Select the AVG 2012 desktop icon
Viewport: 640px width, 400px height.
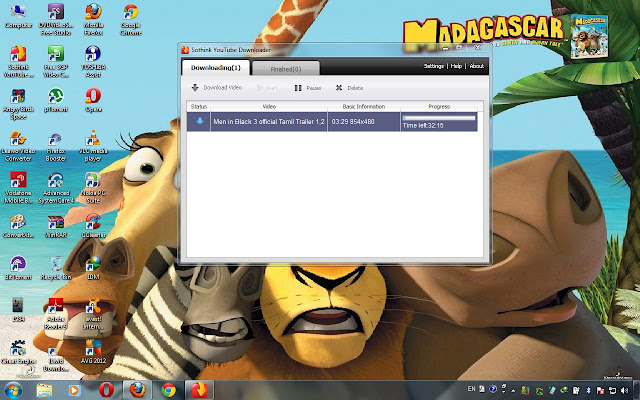pos(93,352)
